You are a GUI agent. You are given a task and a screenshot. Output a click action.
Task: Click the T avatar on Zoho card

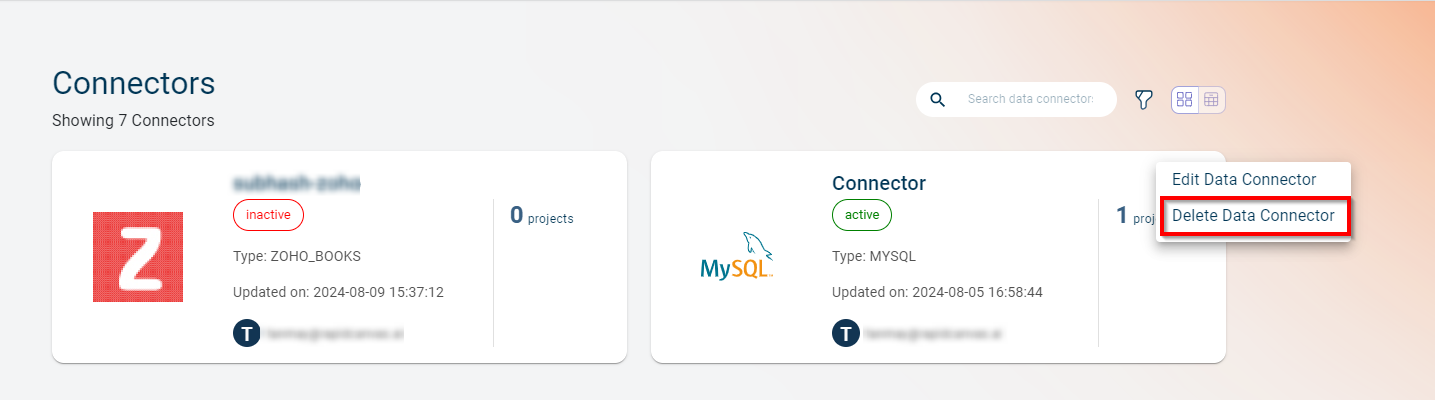click(x=246, y=333)
